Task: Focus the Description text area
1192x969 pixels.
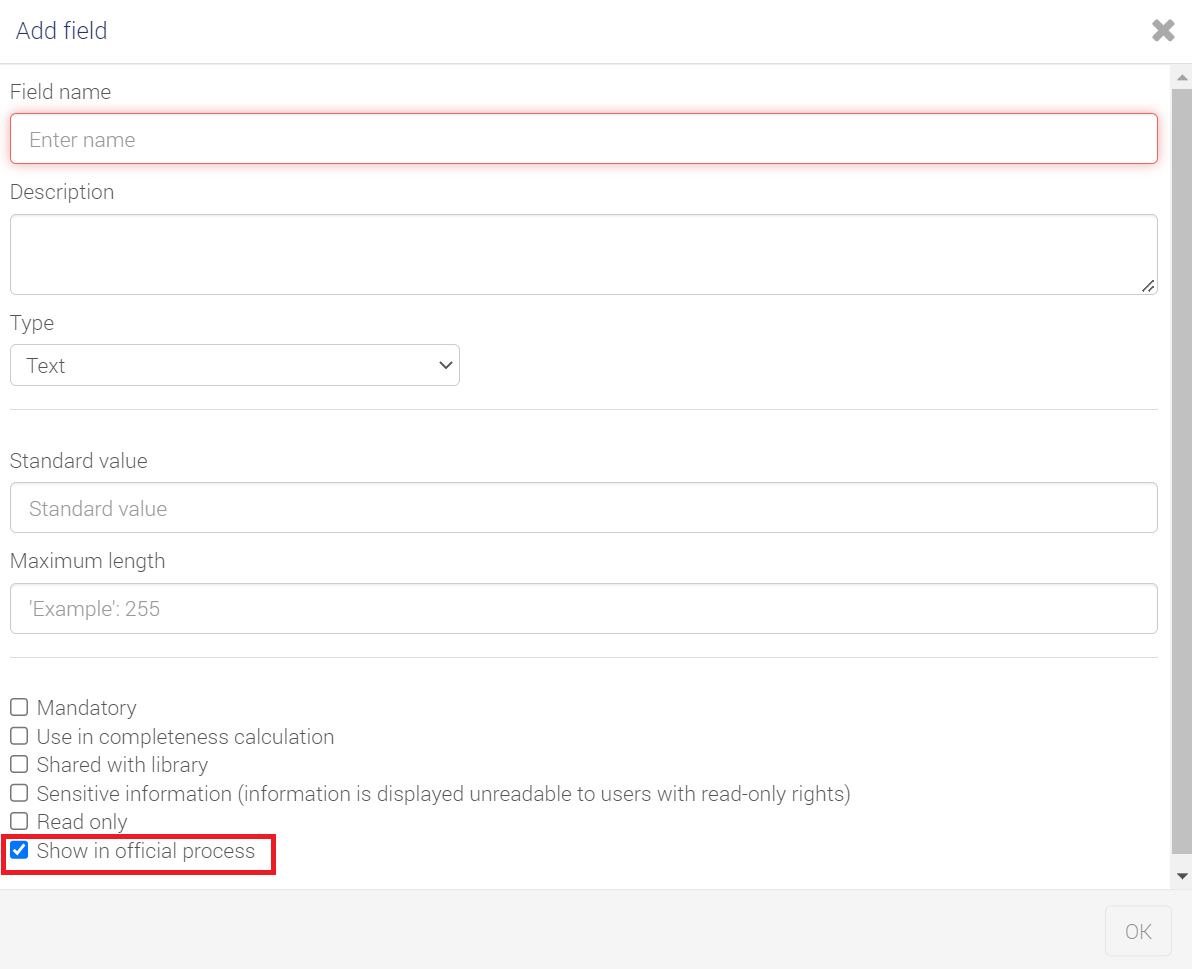Action: (x=584, y=255)
